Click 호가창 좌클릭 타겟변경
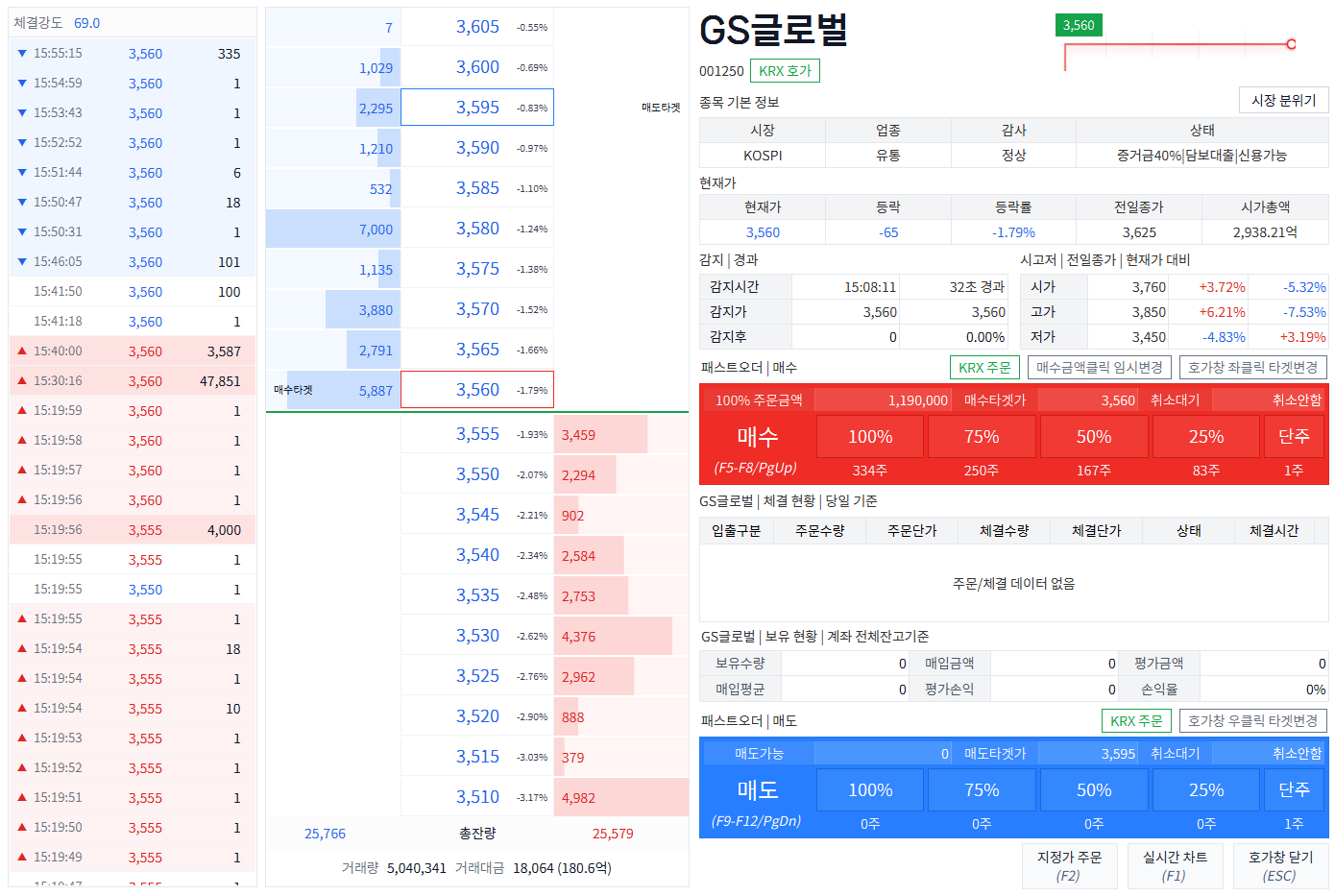Image resolution: width=1335 pixels, height=896 pixels. point(1252,367)
